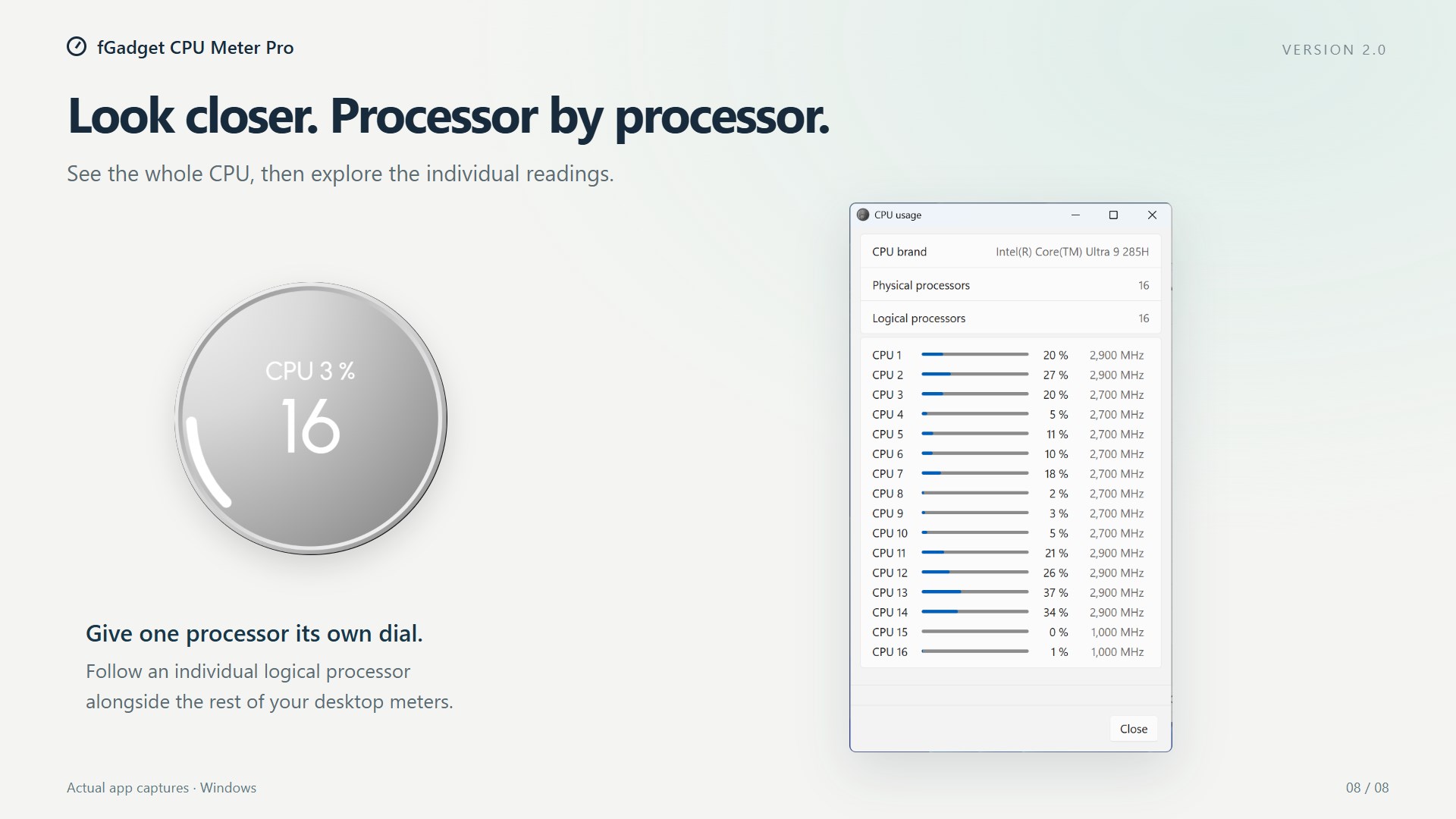Click the CPU 15 row label
1456x819 pixels.
pyautogui.click(x=890, y=632)
